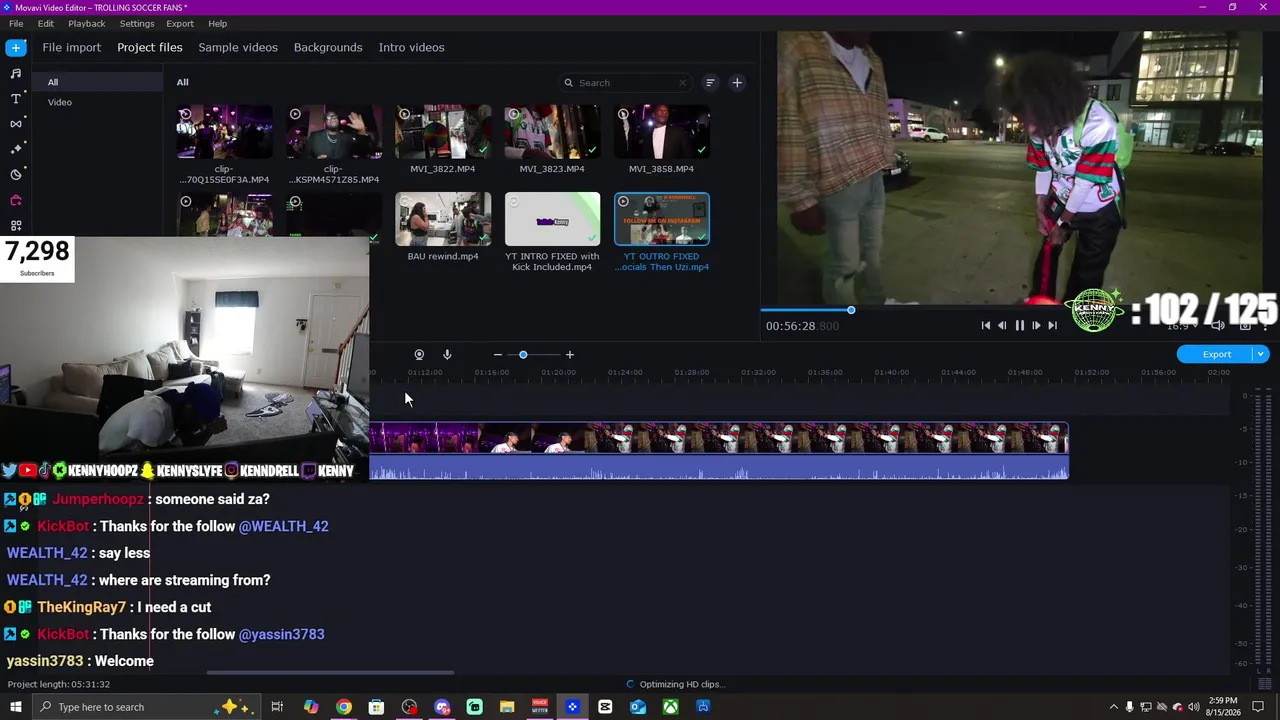Click the preview playback progress handle
The image size is (1280, 720).
coord(851,310)
